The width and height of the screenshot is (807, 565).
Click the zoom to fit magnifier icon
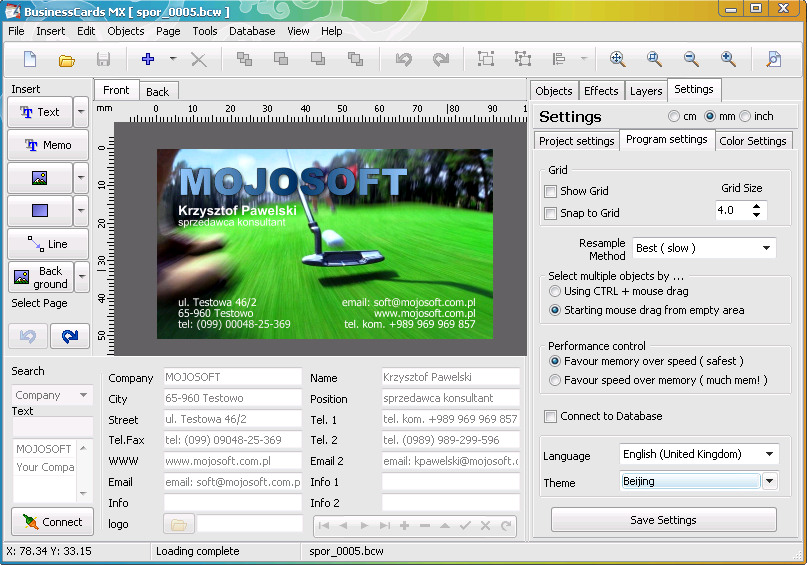(617, 59)
